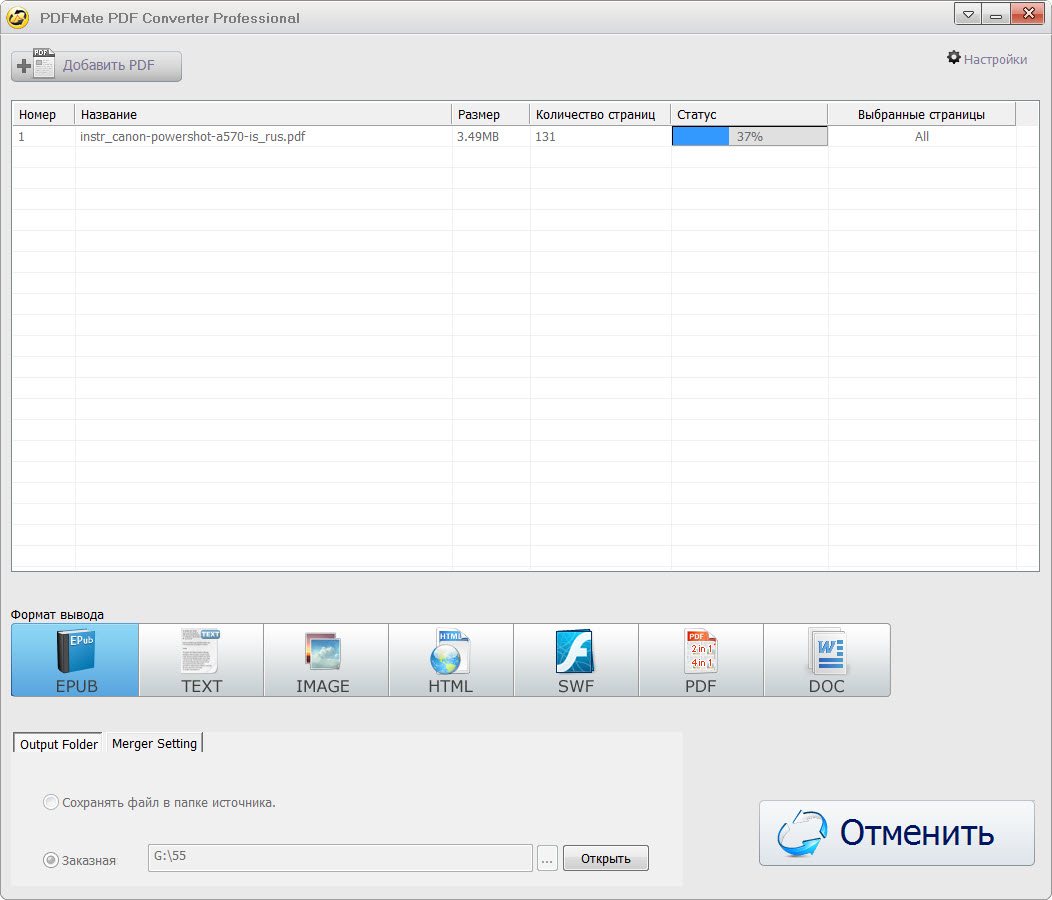Click the PDFMate app logo icon
Screen dimensions: 1052x900
18,17
